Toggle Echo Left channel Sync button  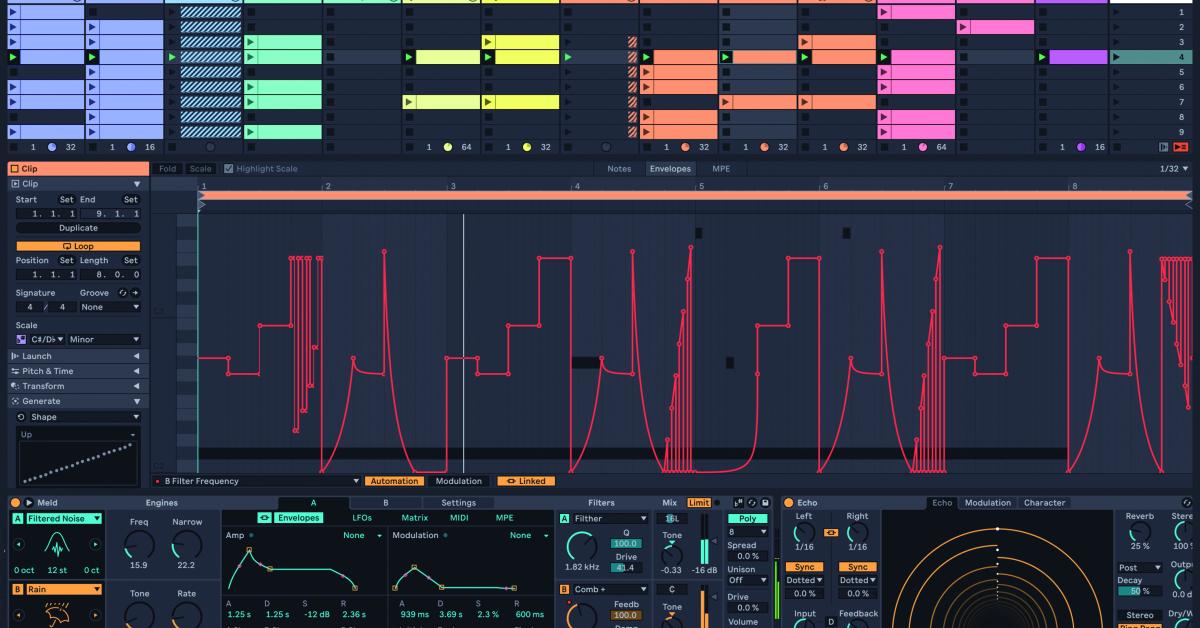point(804,567)
